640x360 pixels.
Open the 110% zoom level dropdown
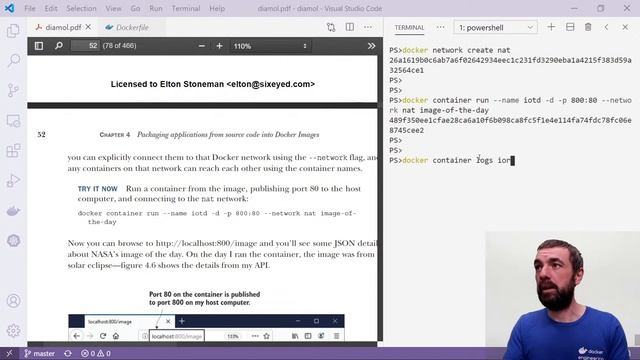tap(270, 46)
